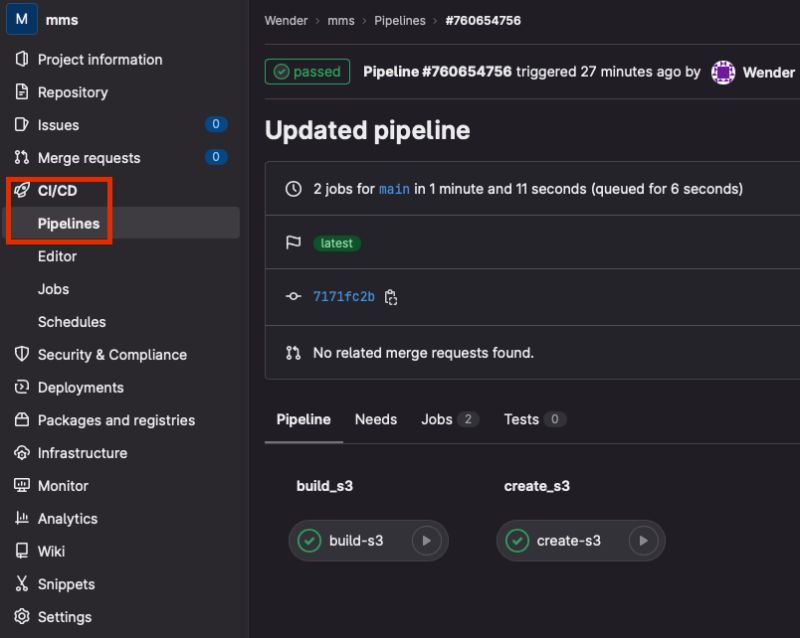
Task: Click the play icon on create-s3 job
Action: 643,541
